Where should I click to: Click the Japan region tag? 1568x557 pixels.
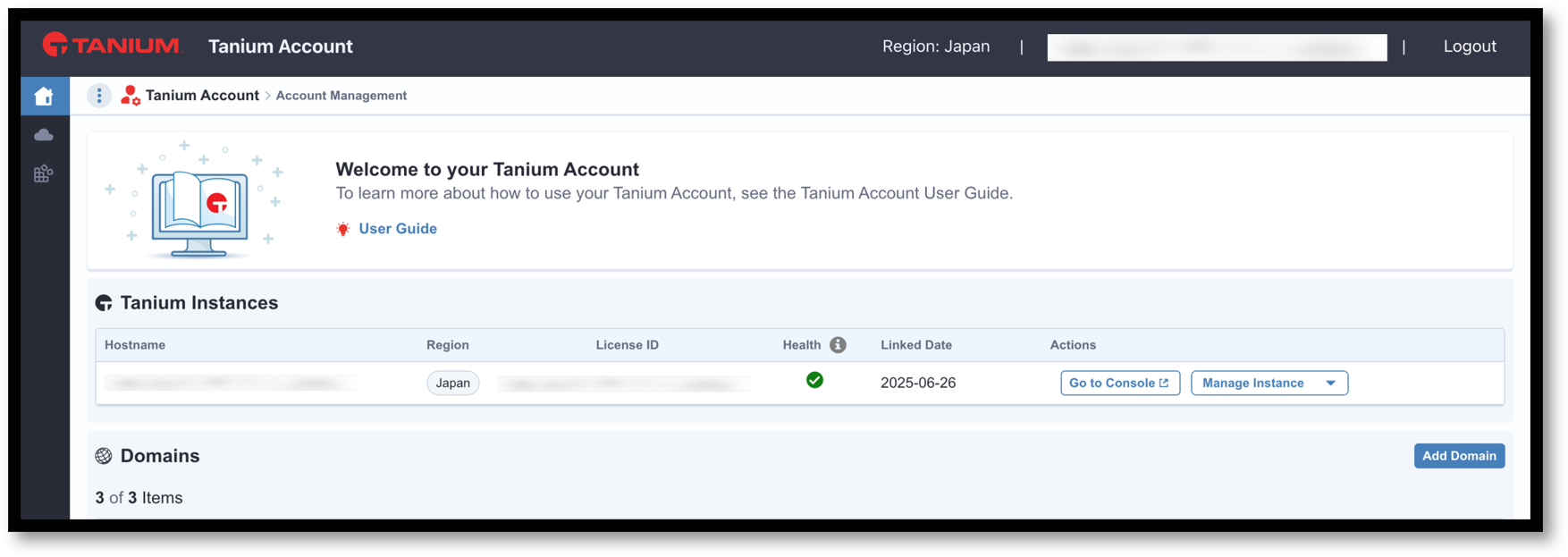click(453, 383)
